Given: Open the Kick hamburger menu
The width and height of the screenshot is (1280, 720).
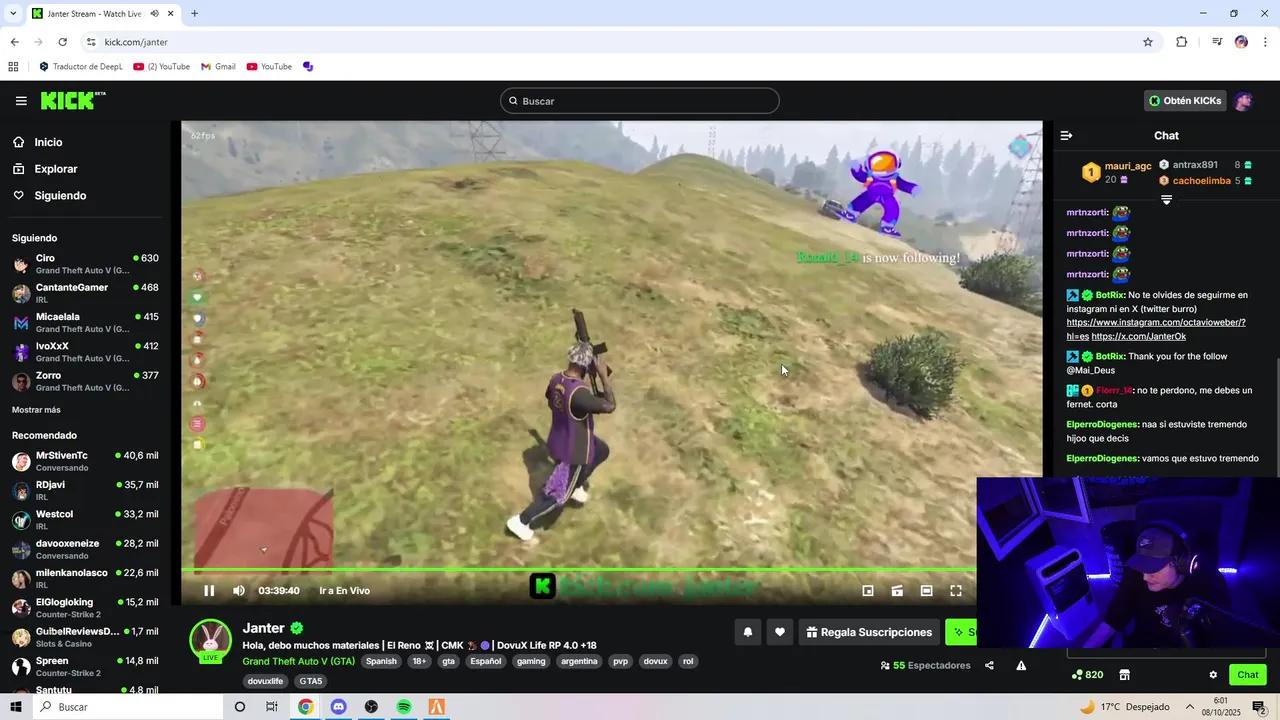Looking at the screenshot, I should tap(21, 101).
